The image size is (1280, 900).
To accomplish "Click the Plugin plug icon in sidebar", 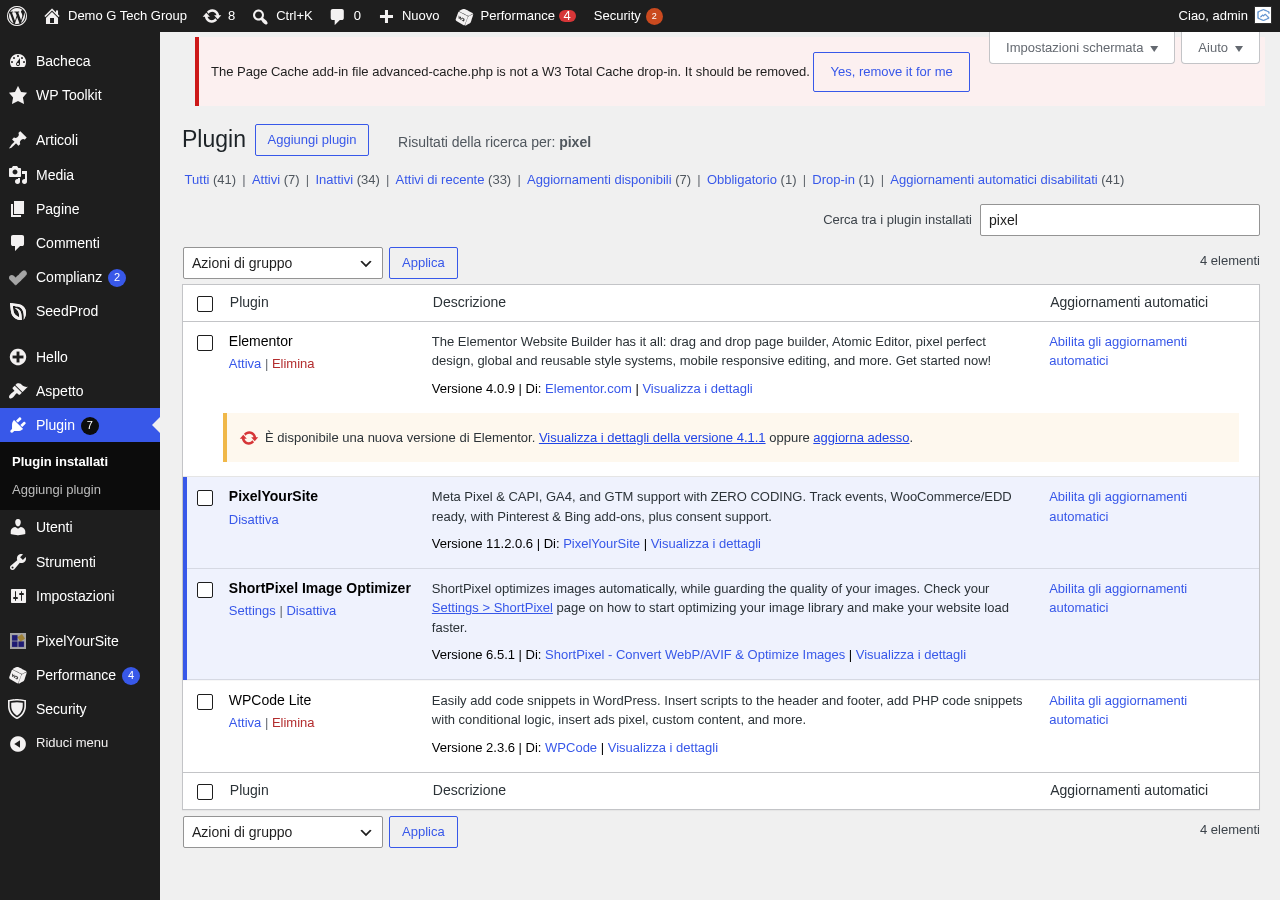I will click(18, 425).
